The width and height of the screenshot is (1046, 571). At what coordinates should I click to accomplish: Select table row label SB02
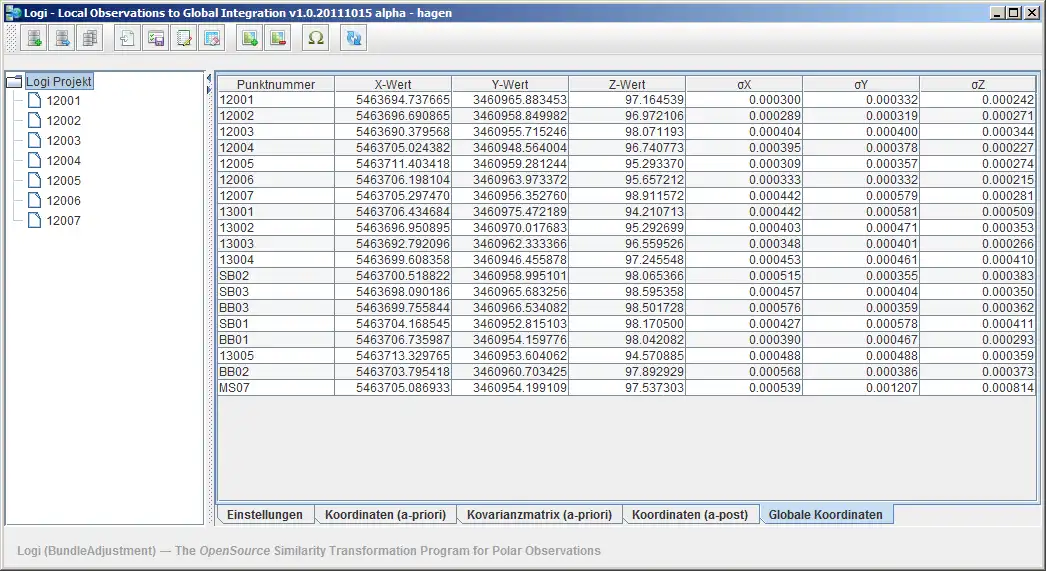pyautogui.click(x=276, y=276)
